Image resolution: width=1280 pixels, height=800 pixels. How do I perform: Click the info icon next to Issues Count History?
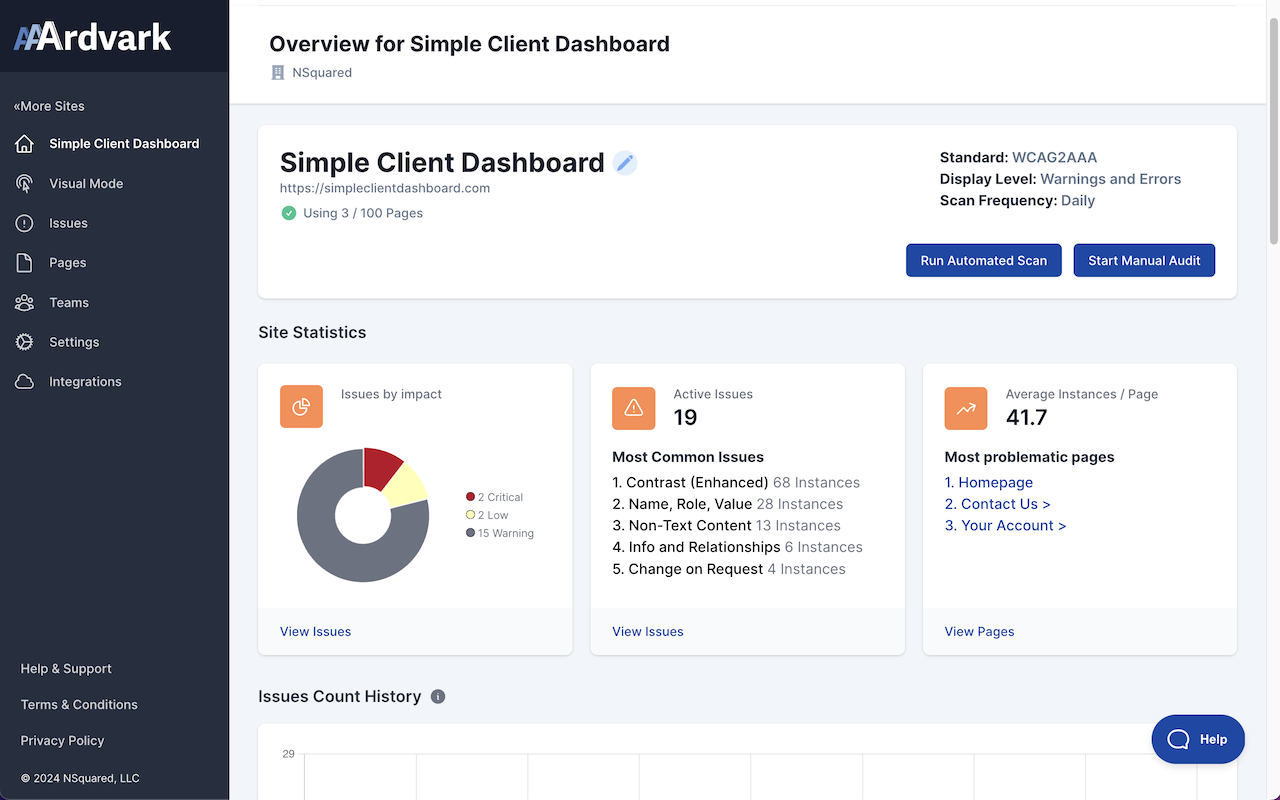(x=438, y=697)
